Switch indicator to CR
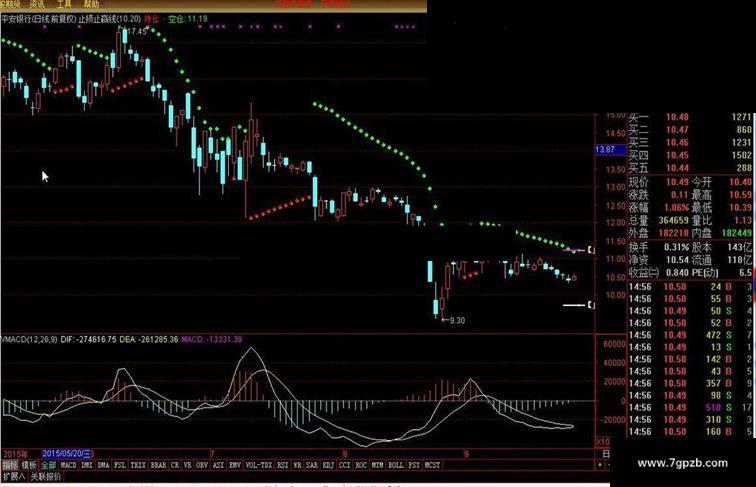The image size is (756, 487). point(175,465)
